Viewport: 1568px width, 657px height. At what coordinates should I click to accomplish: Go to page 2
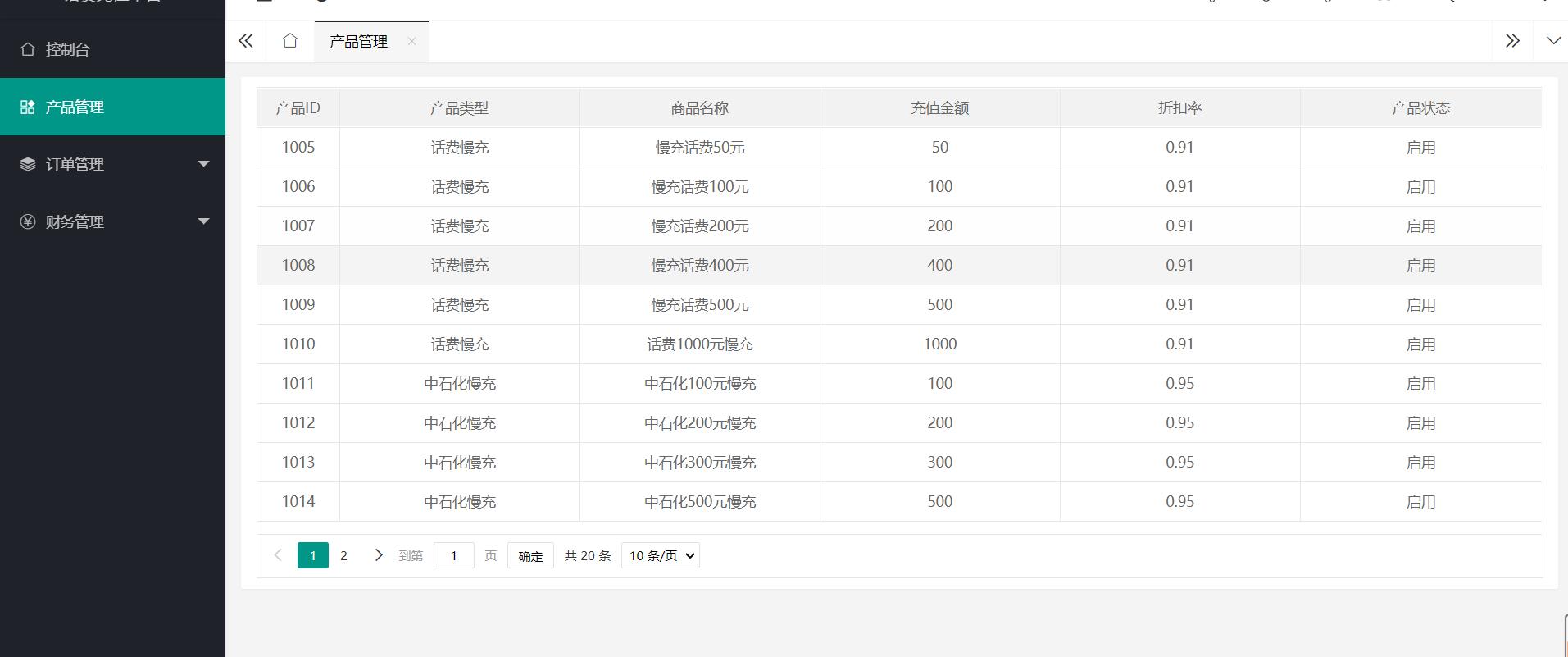tap(343, 555)
